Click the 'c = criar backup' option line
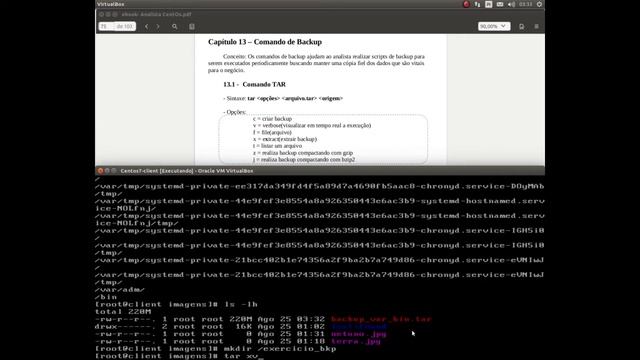 (272, 119)
